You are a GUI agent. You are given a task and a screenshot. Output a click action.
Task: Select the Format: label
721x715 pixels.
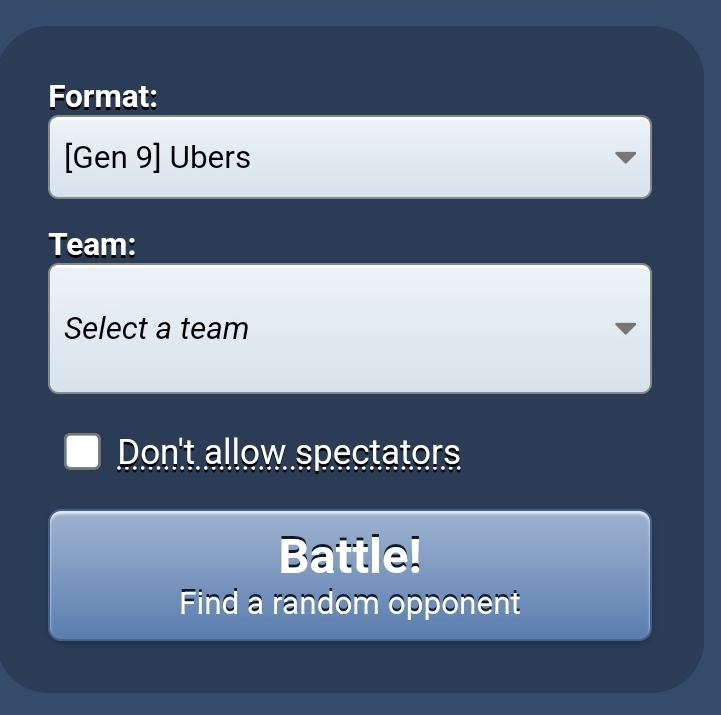pos(103,97)
